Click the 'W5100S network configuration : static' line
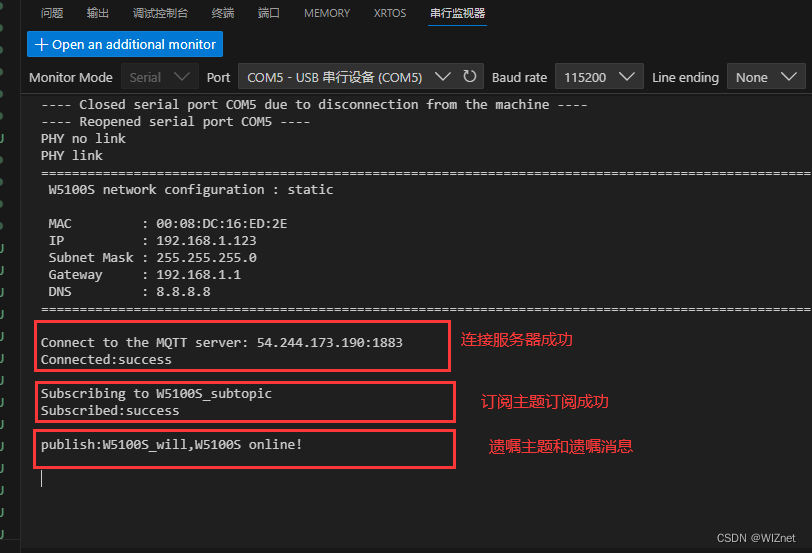The height and width of the screenshot is (553, 812). (191, 190)
